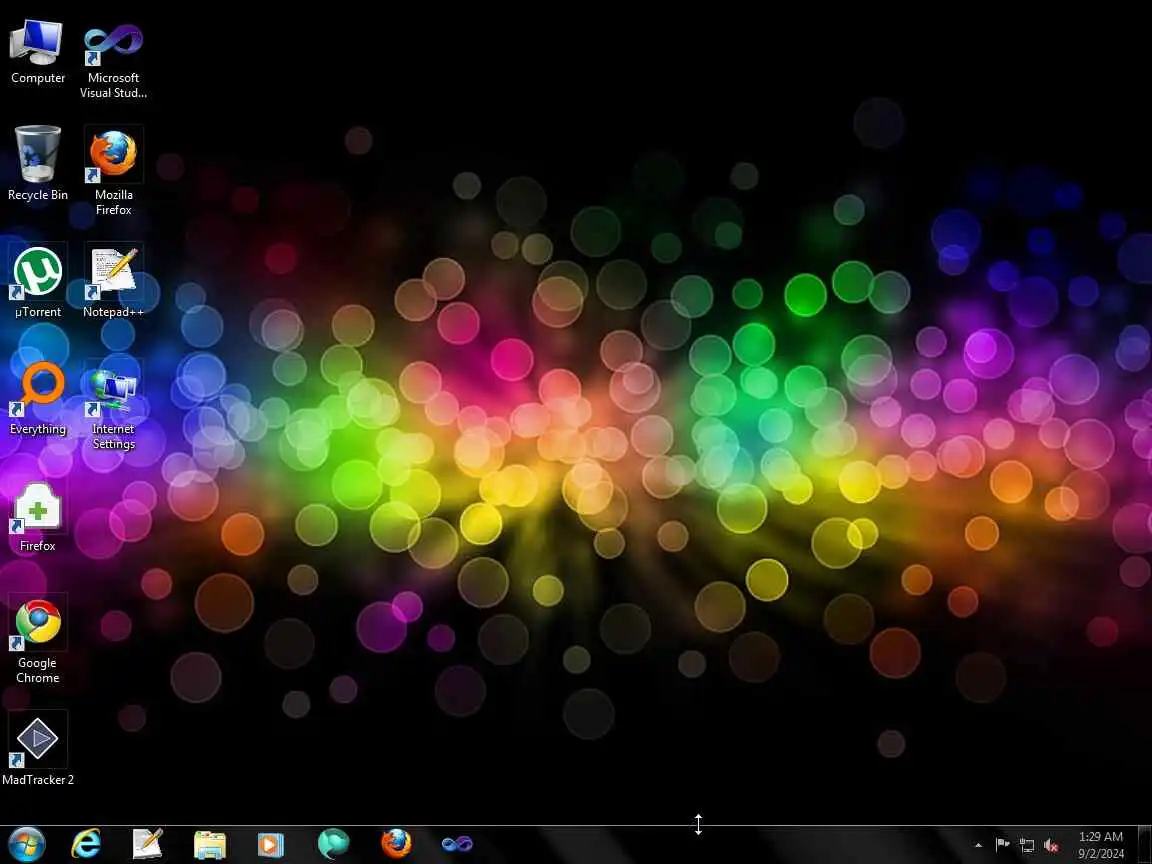Open the clock showing 1:29 AM
1152x864 pixels.
pos(1101,845)
